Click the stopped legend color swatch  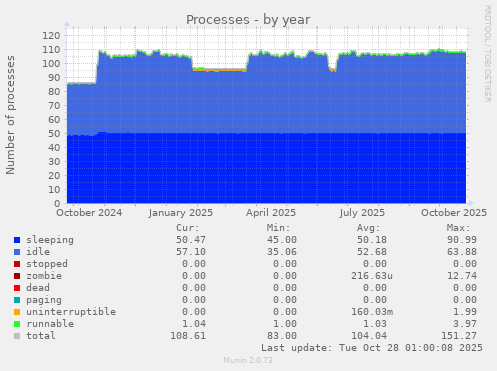(x=17, y=264)
